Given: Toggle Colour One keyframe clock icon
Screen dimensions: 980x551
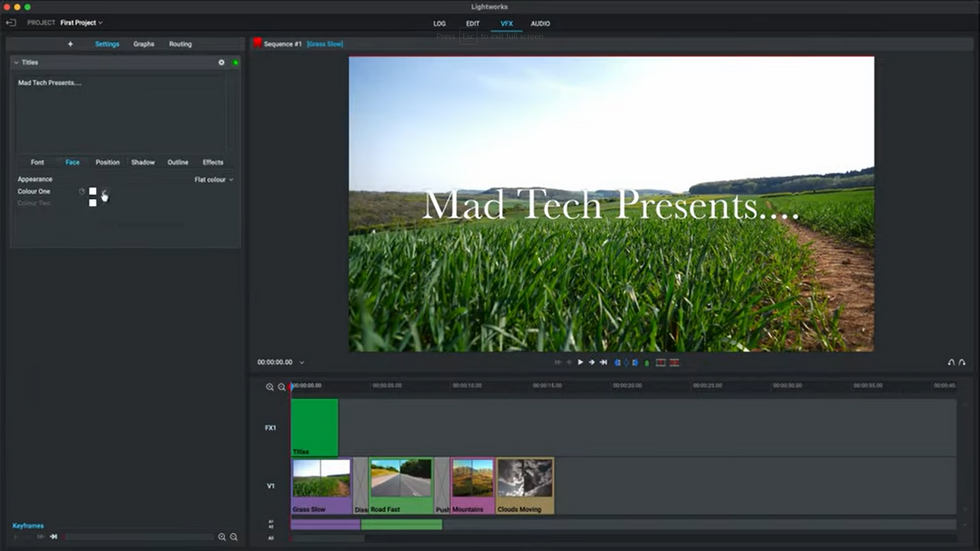Looking at the screenshot, I should point(81,191).
